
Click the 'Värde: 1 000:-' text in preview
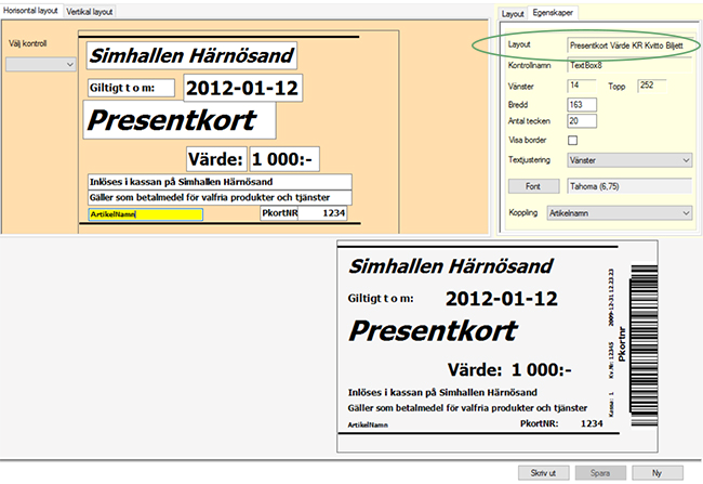[509, 370]
